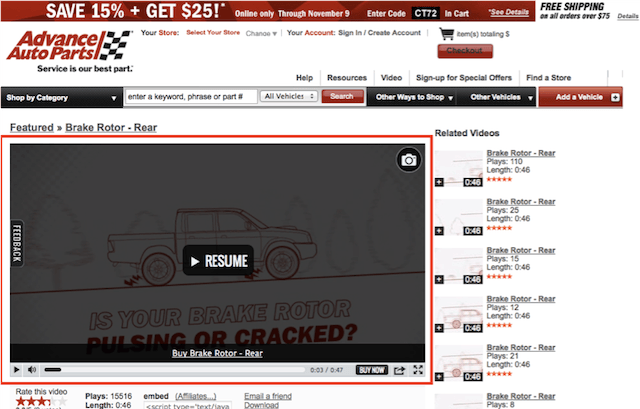Click the Advance Auto Parts logo
This screenshot has width=640, height=409.
pos(68,48)
